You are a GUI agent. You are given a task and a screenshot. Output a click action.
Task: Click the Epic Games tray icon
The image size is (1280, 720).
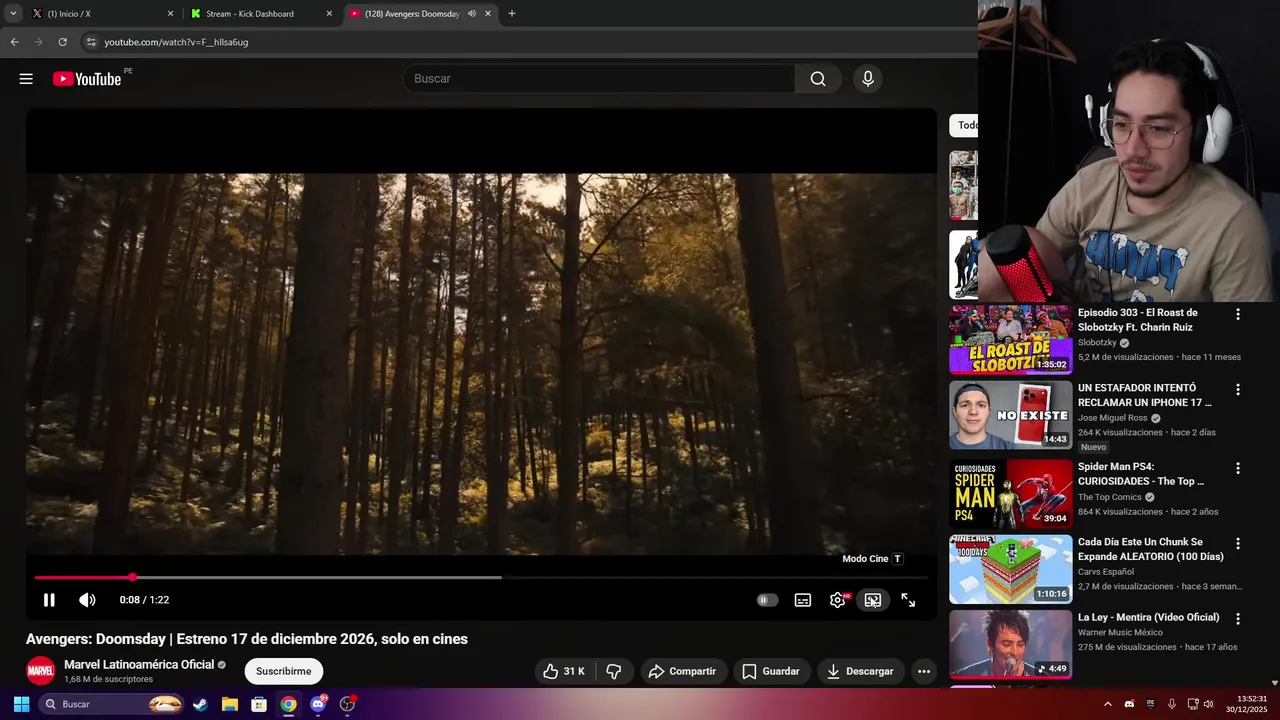1150,704
